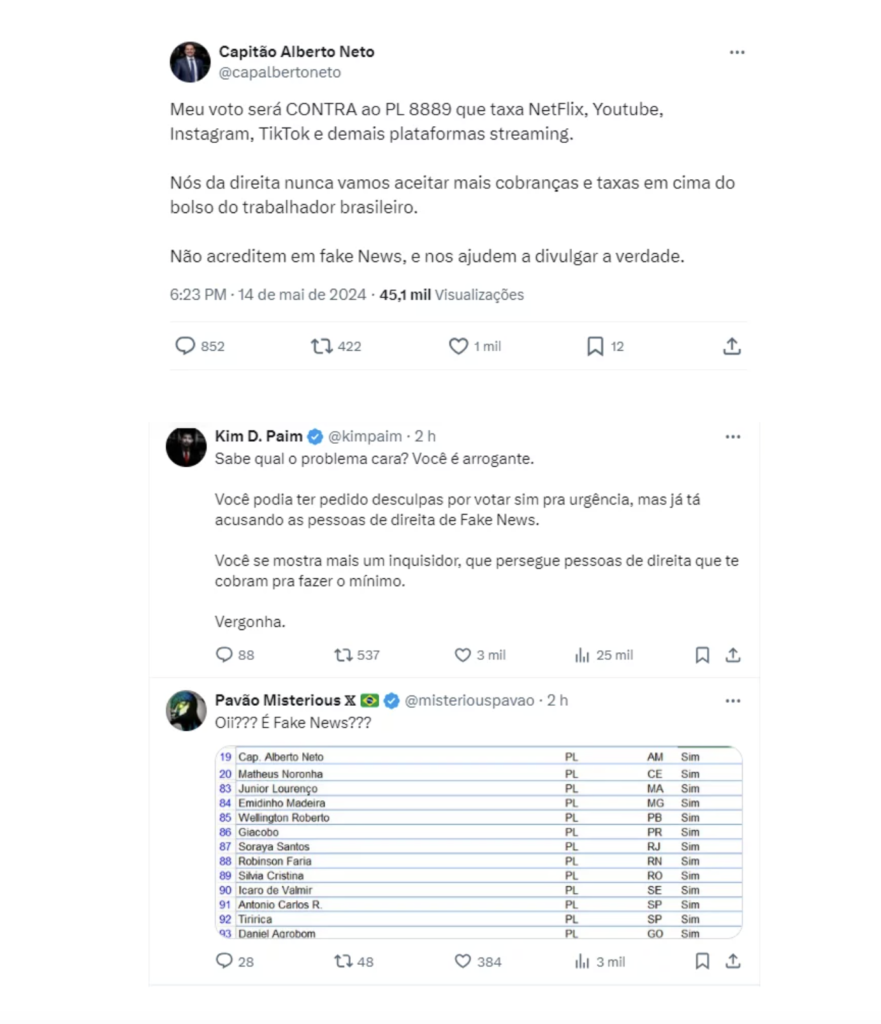Click Capitão Alberto Neto's profile avatar

click(x=189, y=62)
